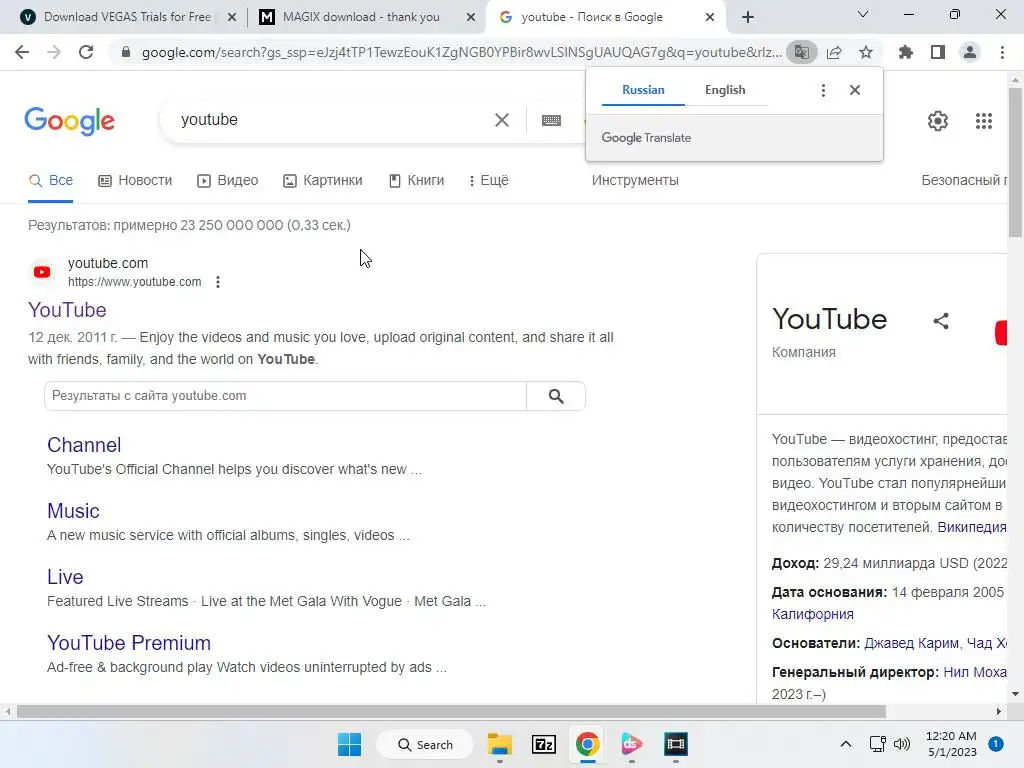Viewport: 1024px width, 768px height.
Task: Select English in the translate popup
Action: click(725, 90)
